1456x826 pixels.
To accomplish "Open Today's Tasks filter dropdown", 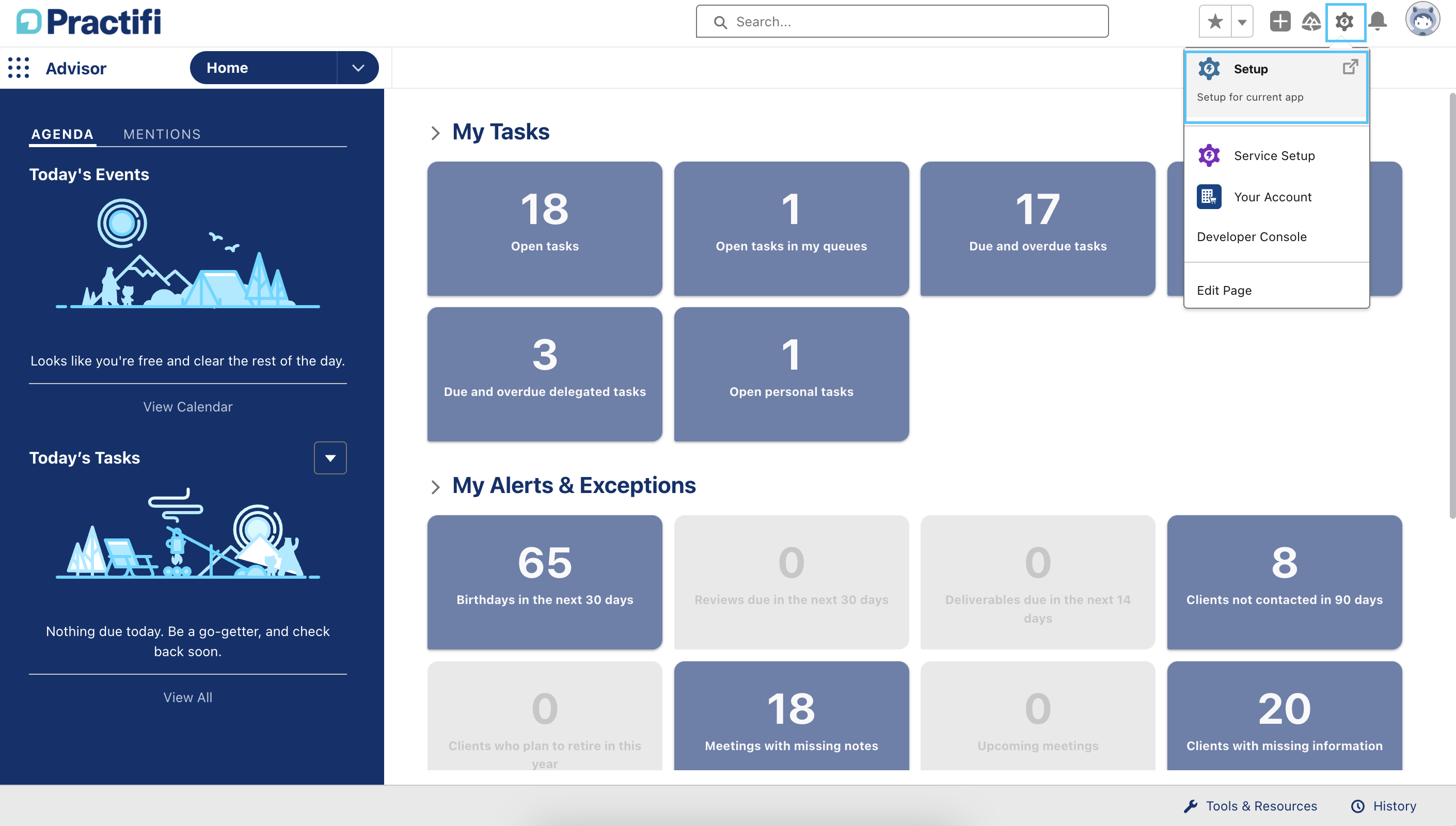I will tap(330, 458).
